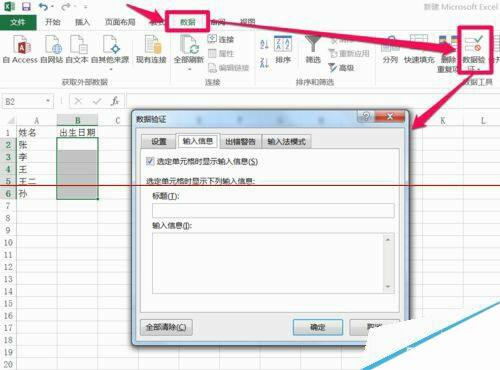Click the Name Box showing B2
Viewport: 500px width, 370px height.
pyautogui.click(x=23, y=101)
